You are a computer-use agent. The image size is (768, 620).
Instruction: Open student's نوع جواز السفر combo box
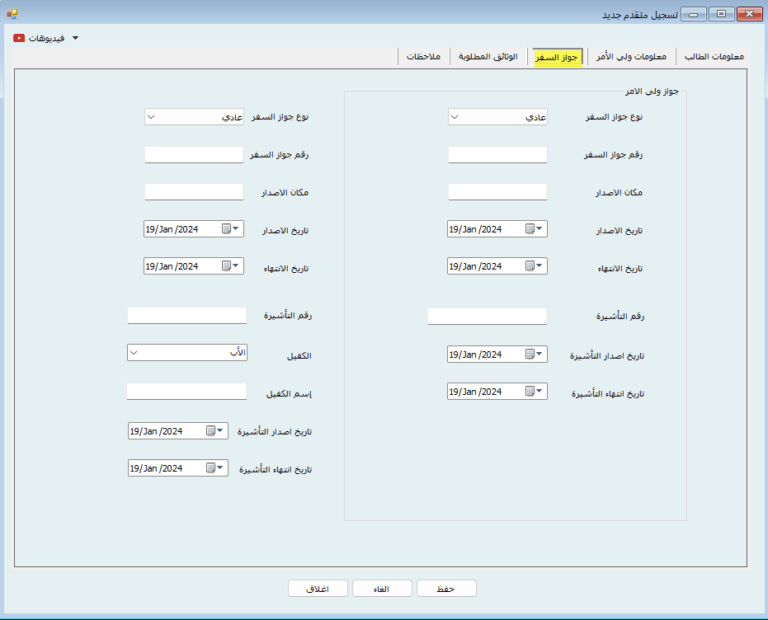[194, 117]
